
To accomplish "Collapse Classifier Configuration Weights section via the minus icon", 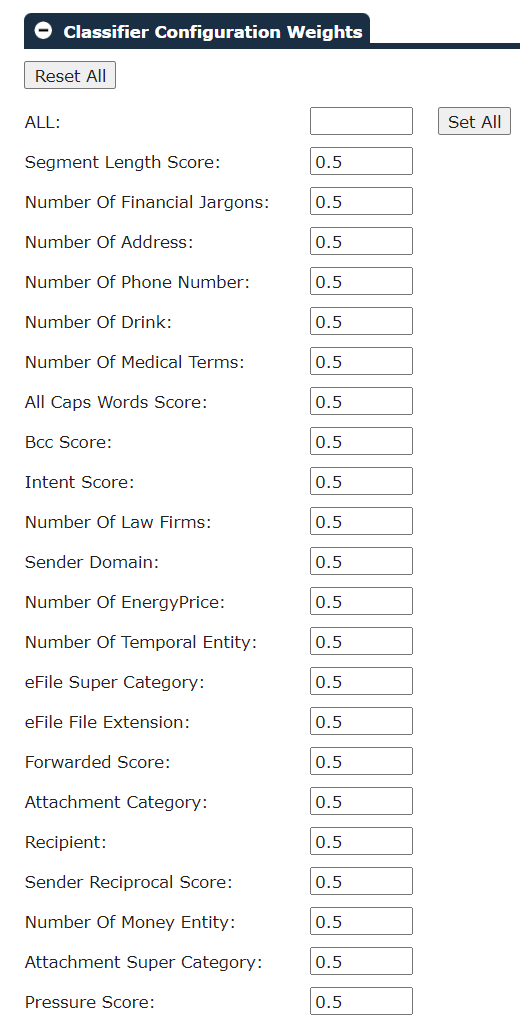I will click(x=44, y=31).
